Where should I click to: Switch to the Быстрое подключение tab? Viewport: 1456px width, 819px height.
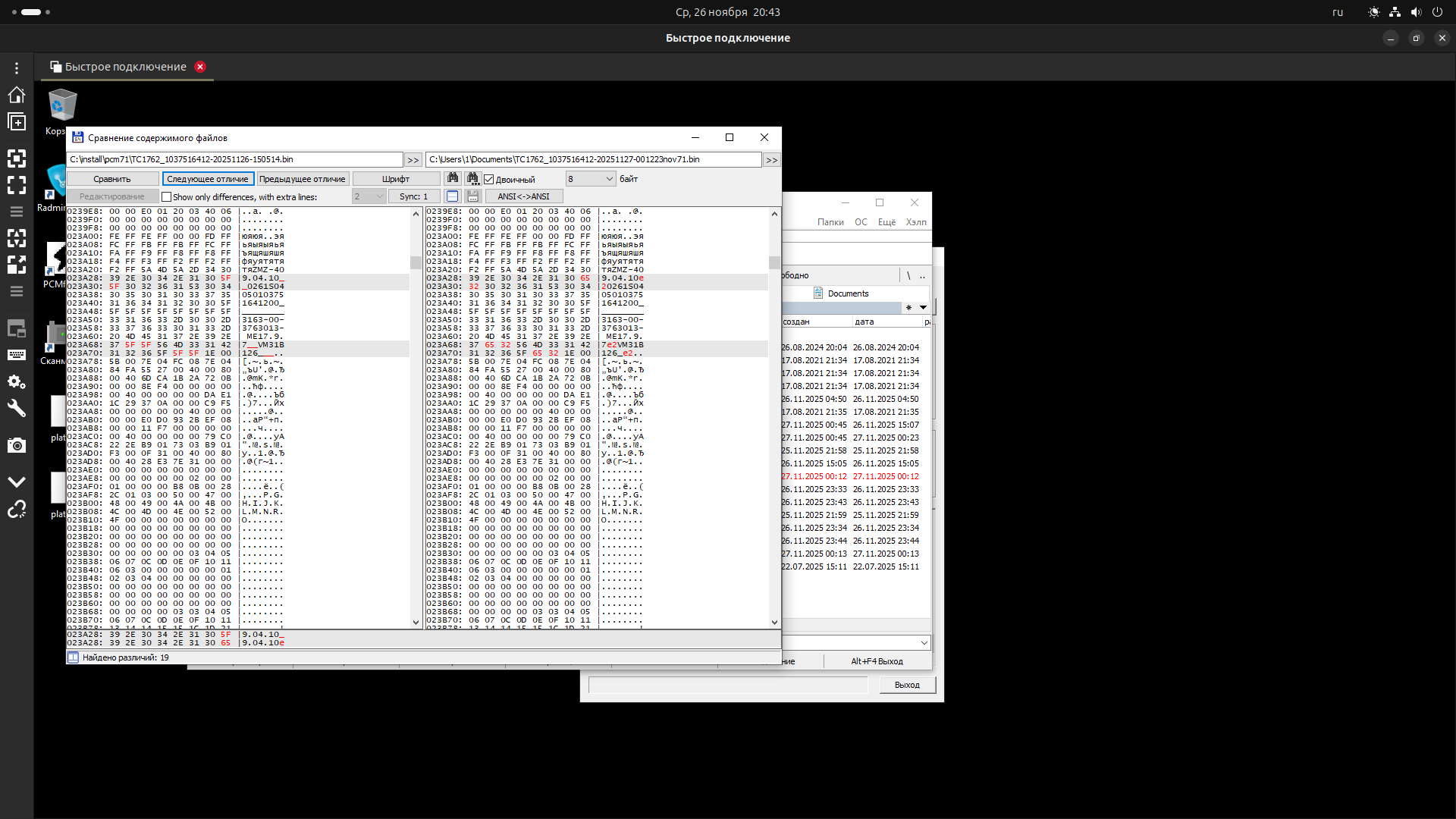point(125,67)
